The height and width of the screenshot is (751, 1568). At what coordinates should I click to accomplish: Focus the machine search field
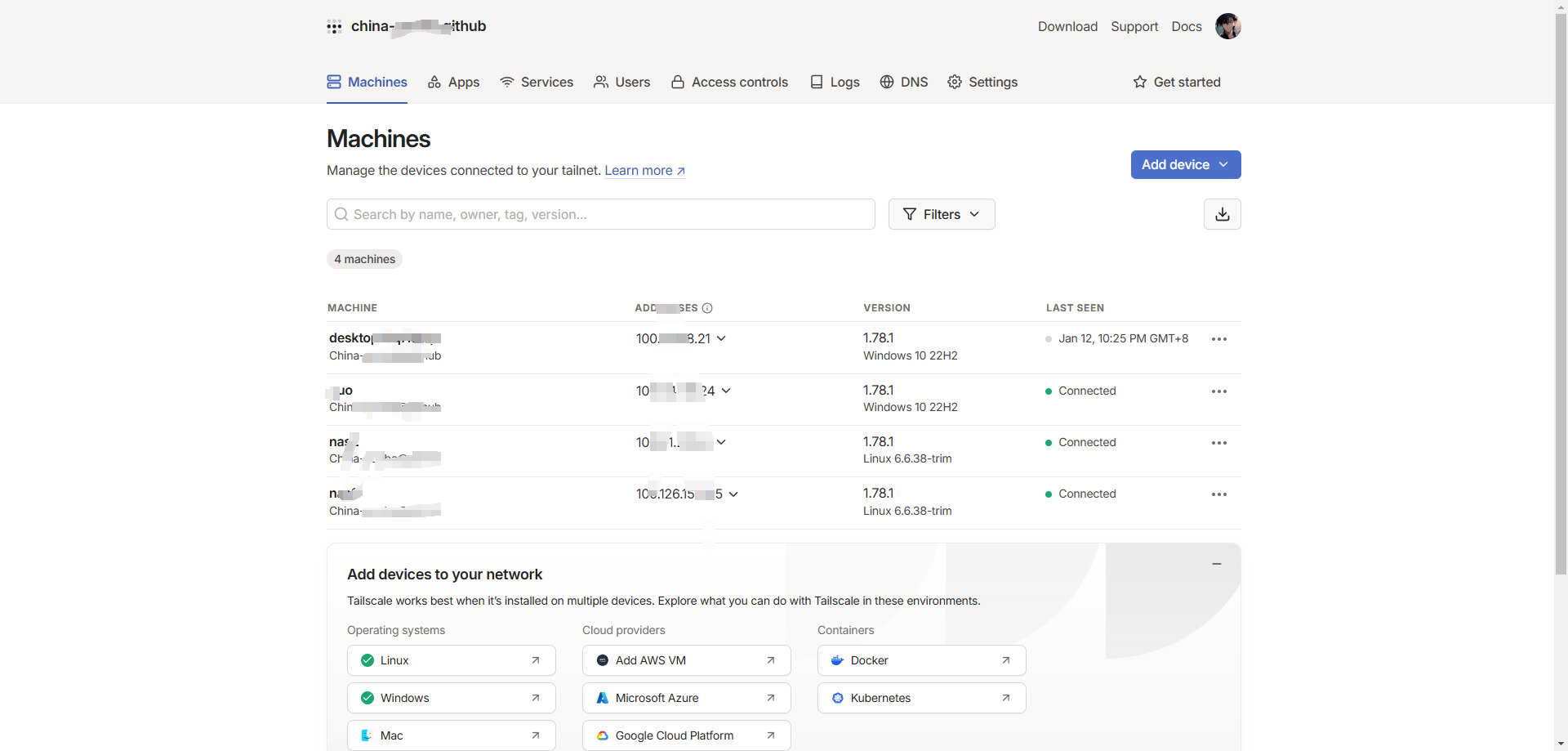pyautogui.click(x=601, y=214)
